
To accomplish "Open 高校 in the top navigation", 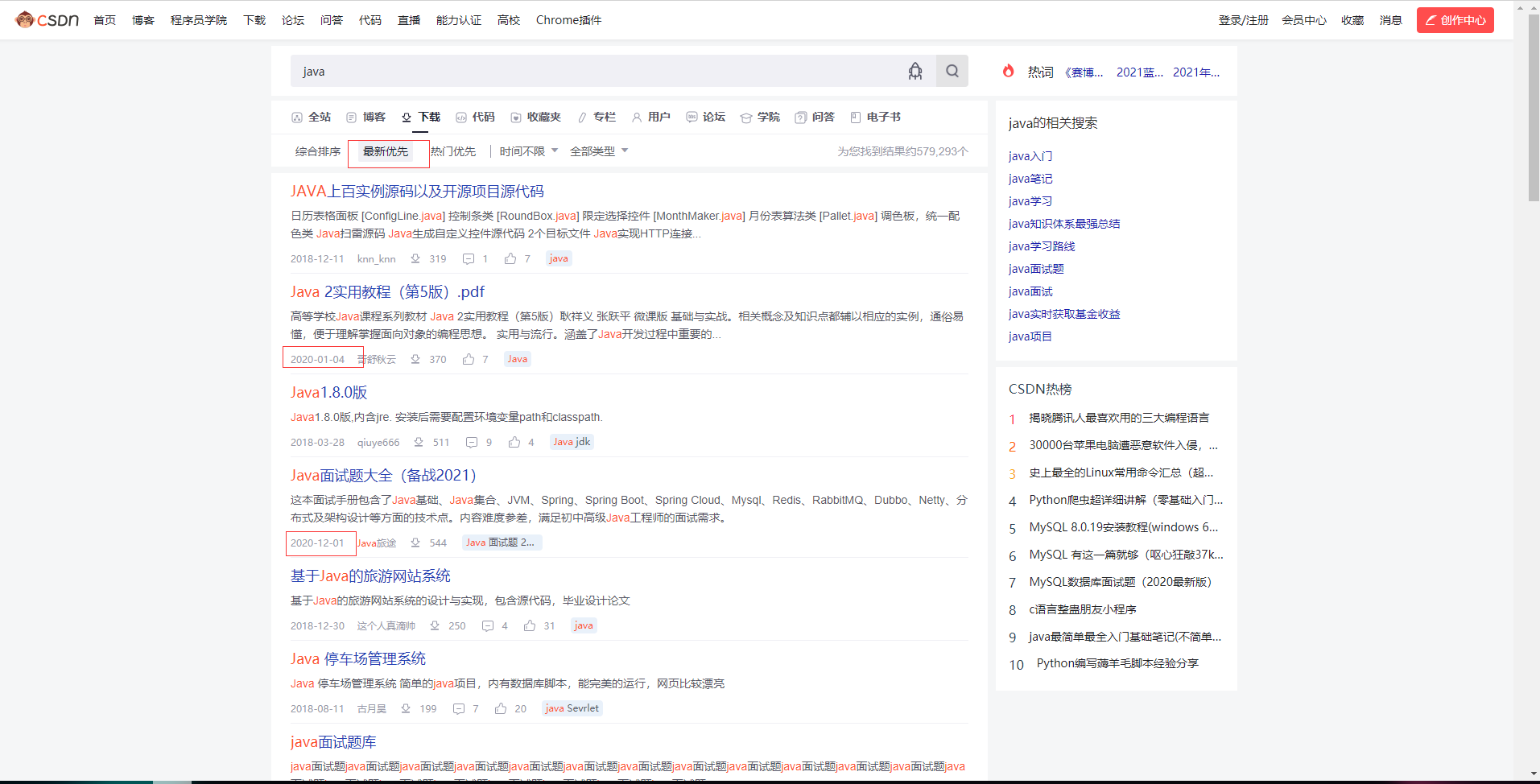I will [x=509, y=20].
